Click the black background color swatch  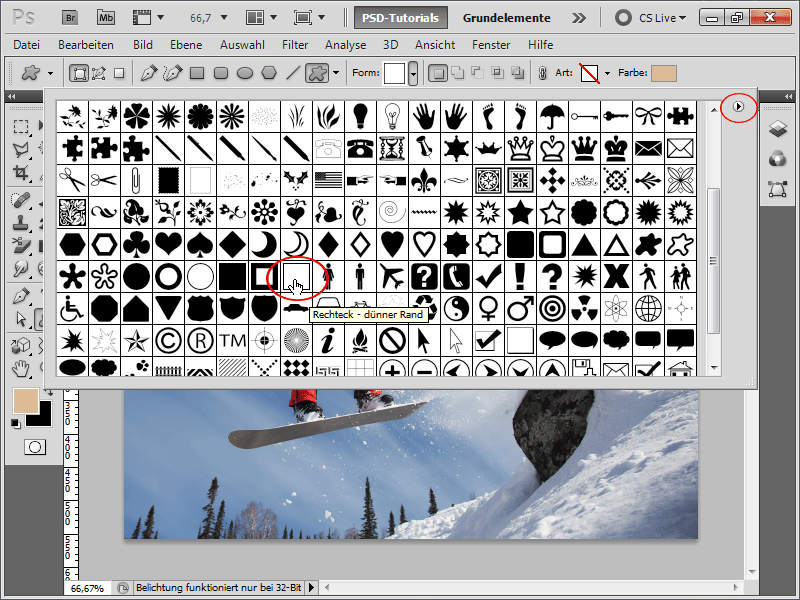click(43, 418)
